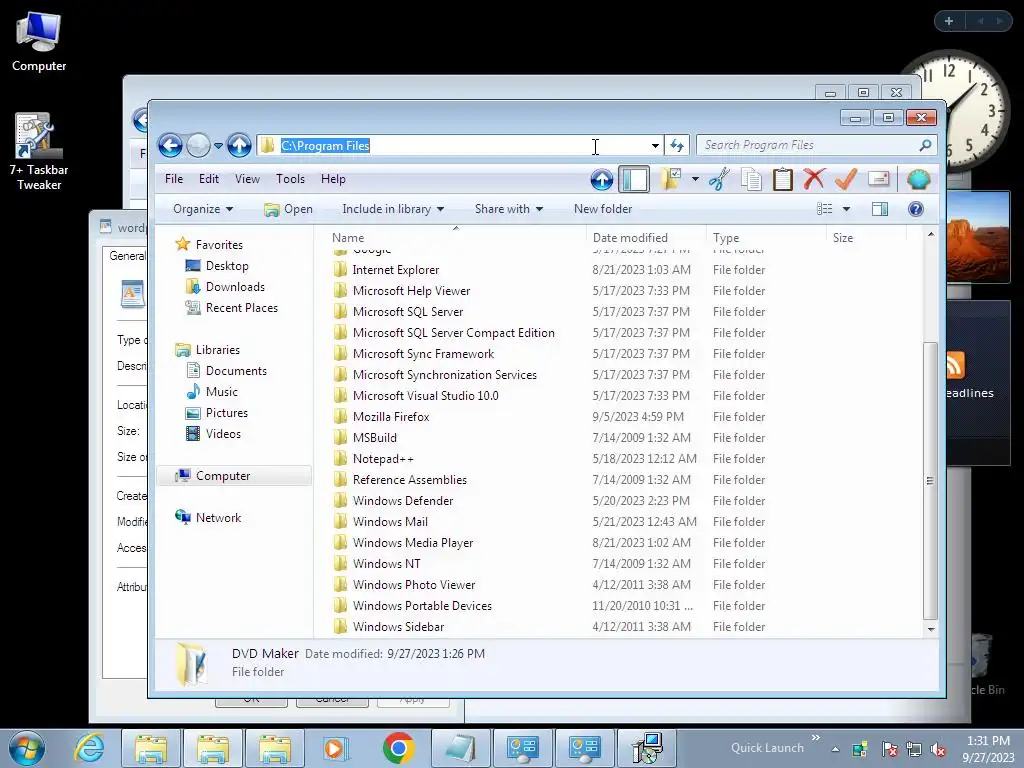The width and height of the screenshot is (1024, 768).
Task: Select Documents library in navigation pane
Action: (236, 371)
